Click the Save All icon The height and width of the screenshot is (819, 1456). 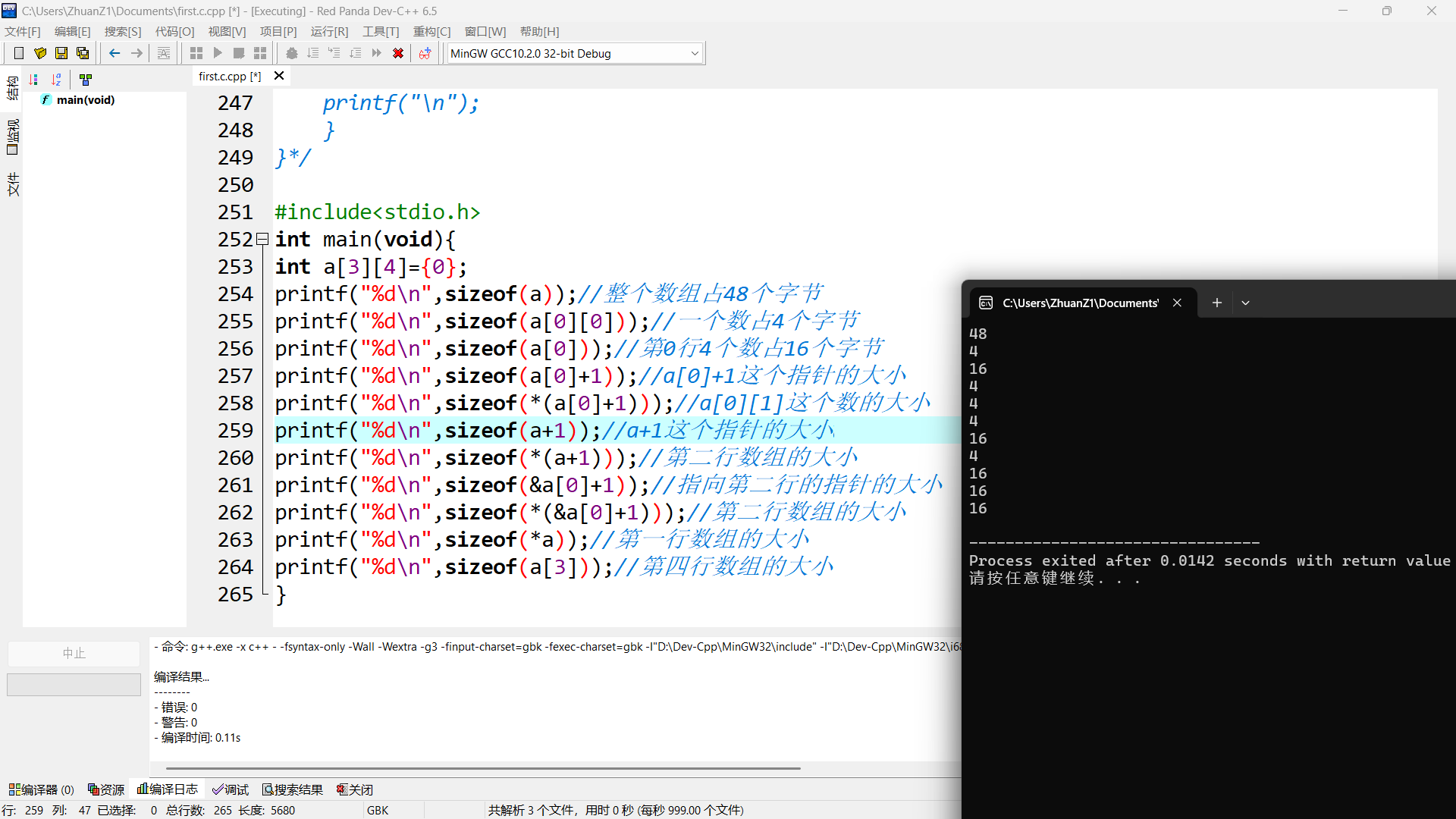point(83,53)
